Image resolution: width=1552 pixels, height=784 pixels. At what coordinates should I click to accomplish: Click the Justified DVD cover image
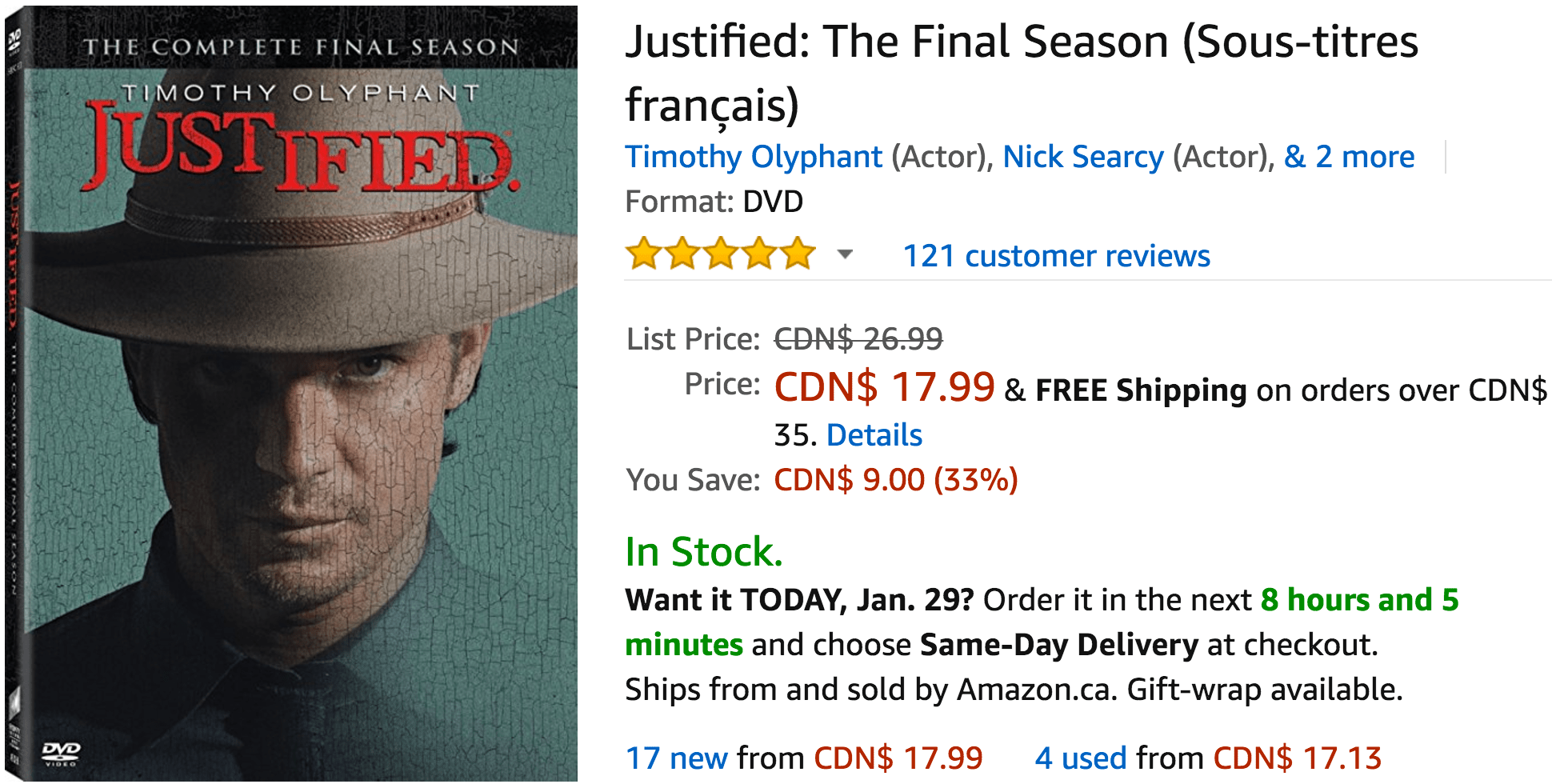[291, 392]
